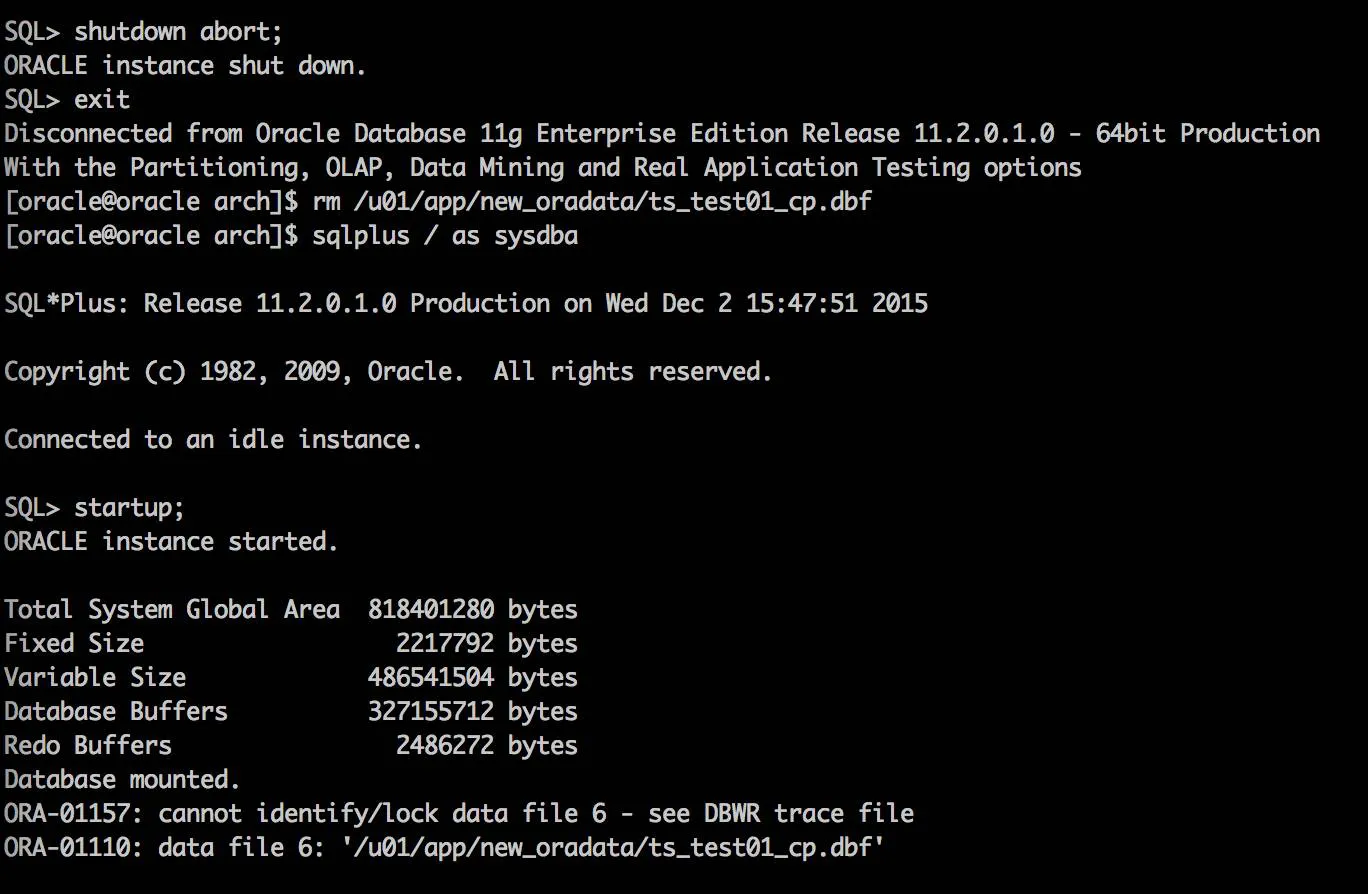Click the 'ORACLE instance started.' line

pos(171,542)
